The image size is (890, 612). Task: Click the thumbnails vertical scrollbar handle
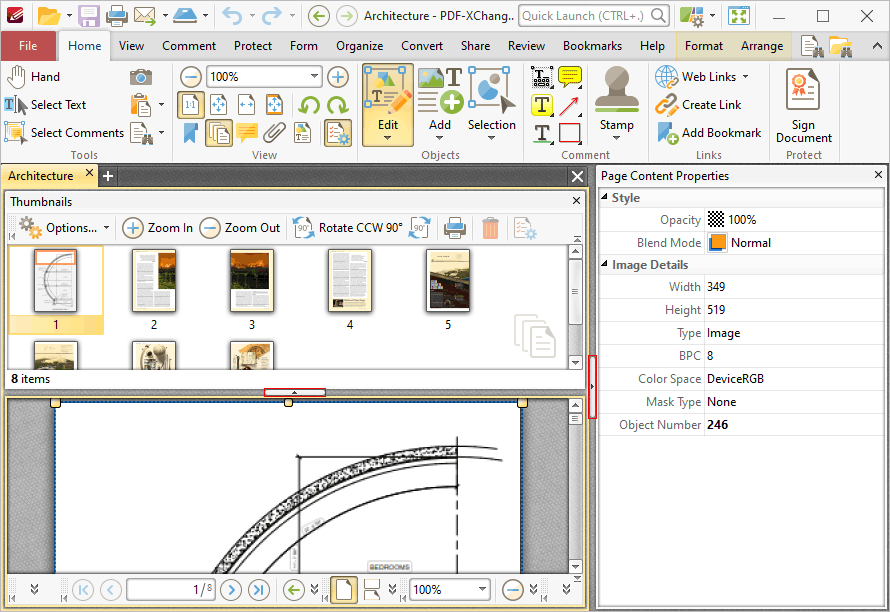pos(576,292)
